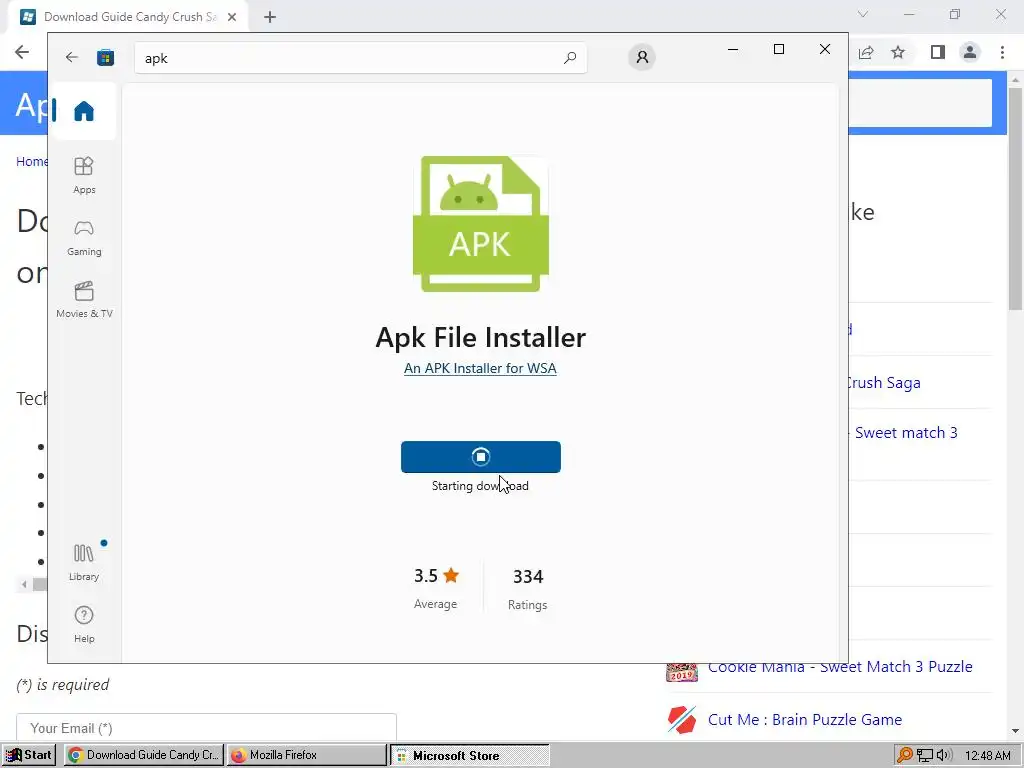Screen dimensions: 1024x768
Task: Click the Apk File Installer title
Action: [481, 338]
